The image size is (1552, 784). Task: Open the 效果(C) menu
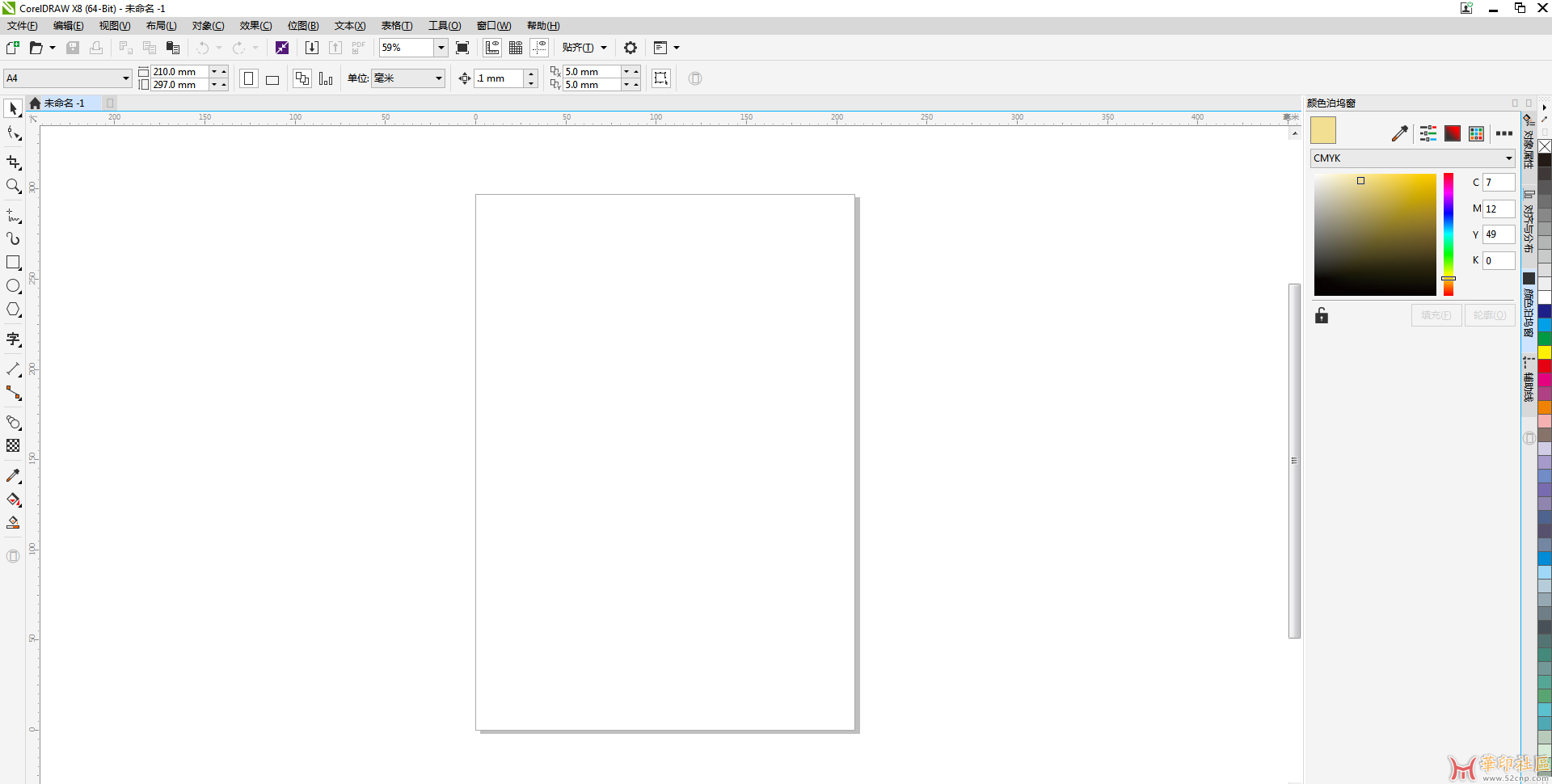(255, 26)
